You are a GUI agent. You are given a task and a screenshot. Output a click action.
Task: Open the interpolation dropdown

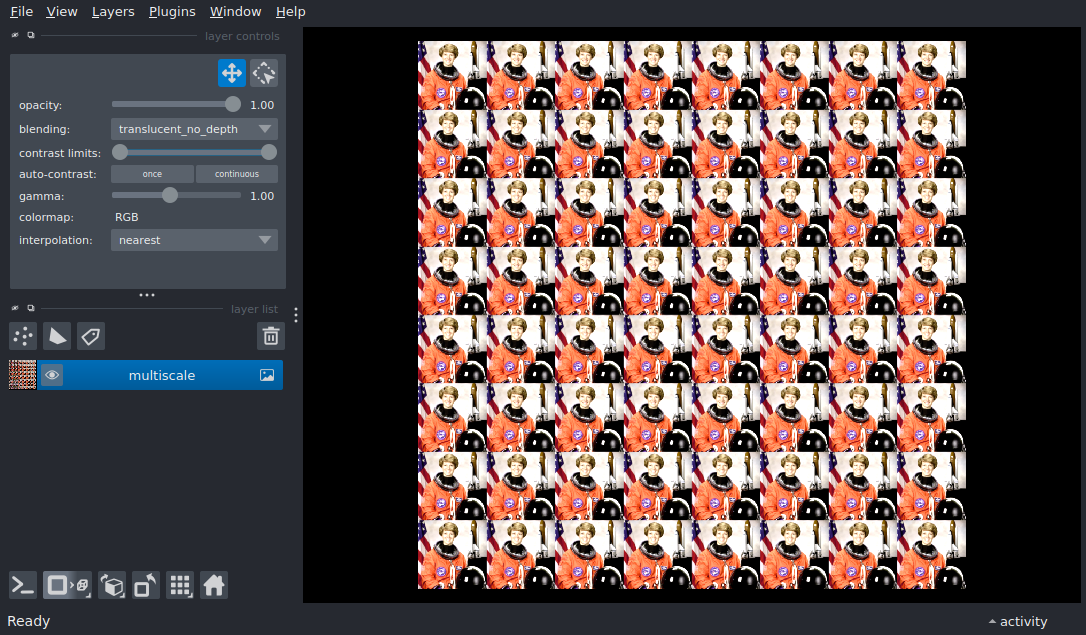195,240
